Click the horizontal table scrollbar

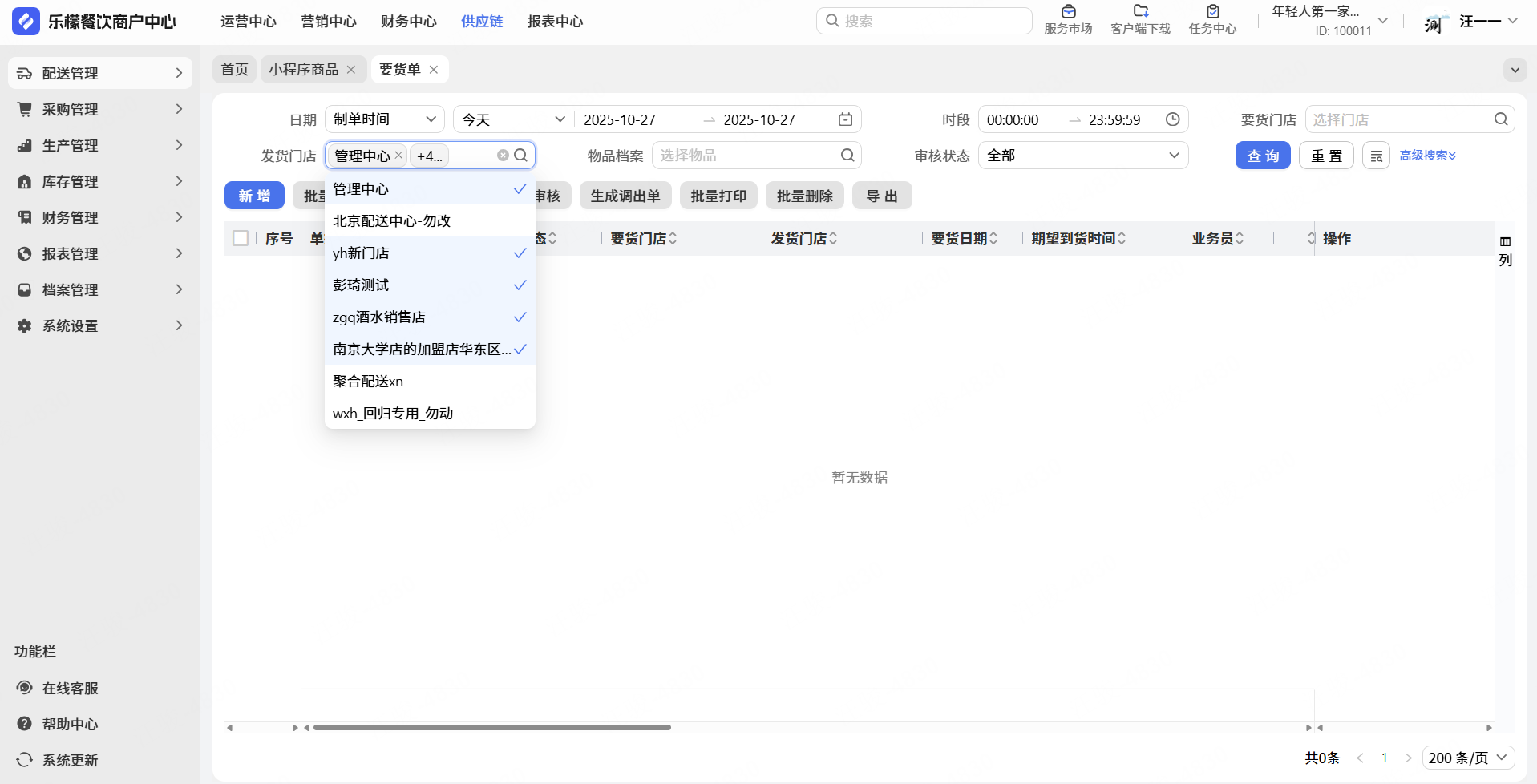(x=491, y=728)
